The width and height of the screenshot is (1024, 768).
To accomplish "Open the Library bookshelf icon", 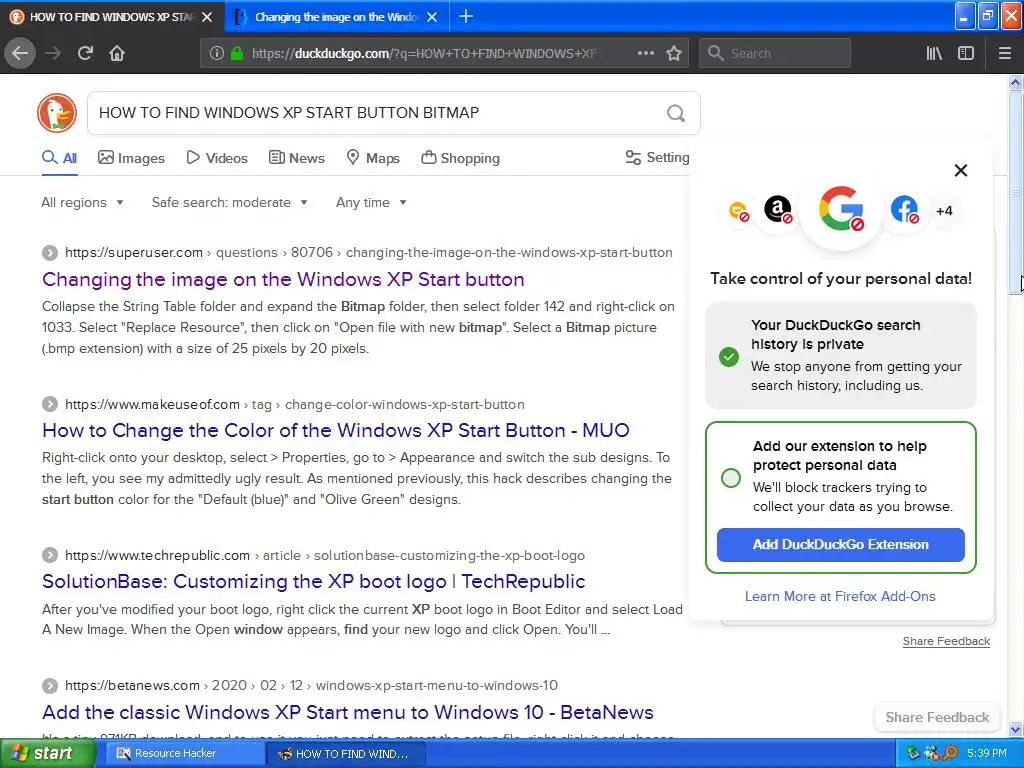I will 934,53.
